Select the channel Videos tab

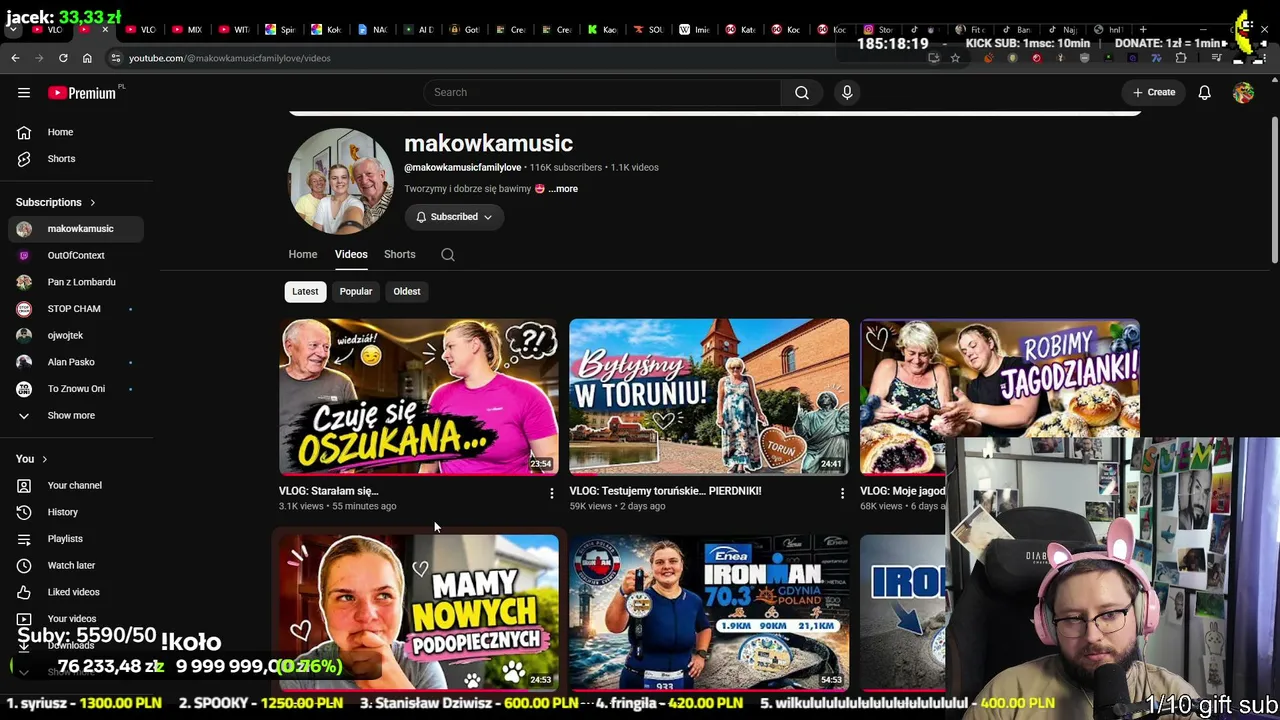click(351, 254)
